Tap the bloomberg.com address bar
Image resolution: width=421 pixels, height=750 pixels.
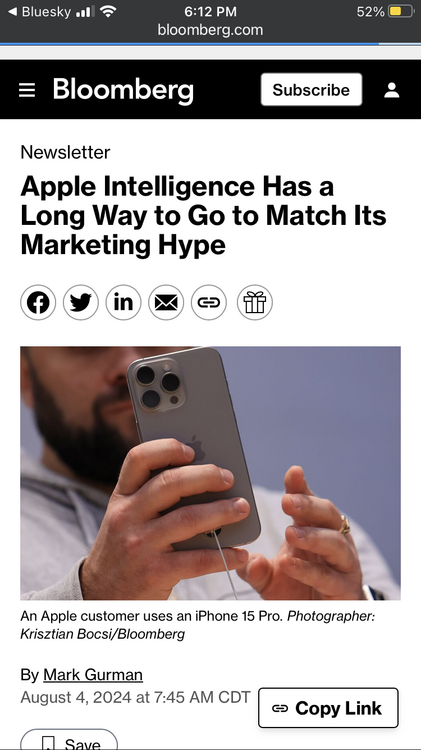(210, 30)
